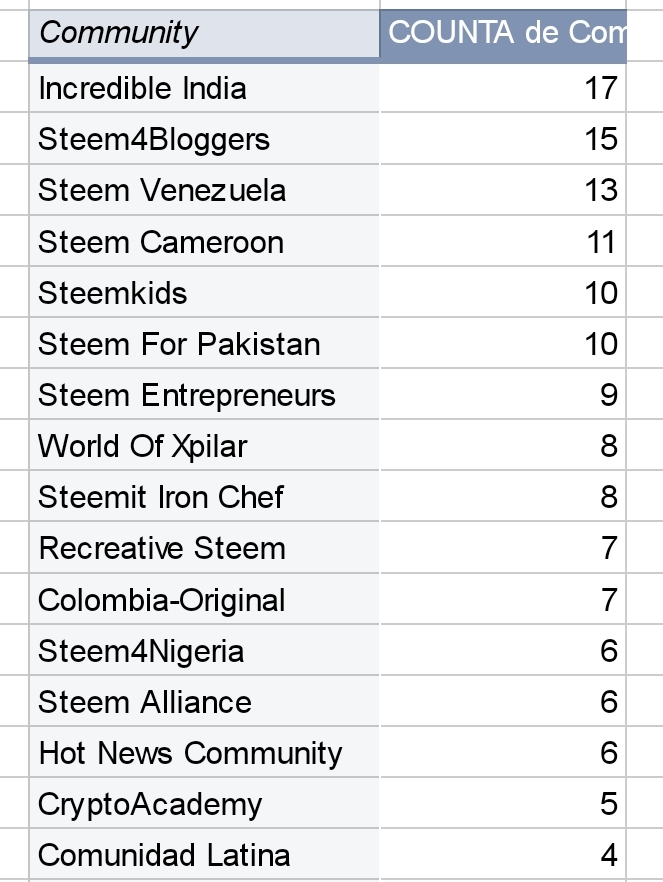
Task: Click the Colombia-Original cell
Action: (204, 598)
